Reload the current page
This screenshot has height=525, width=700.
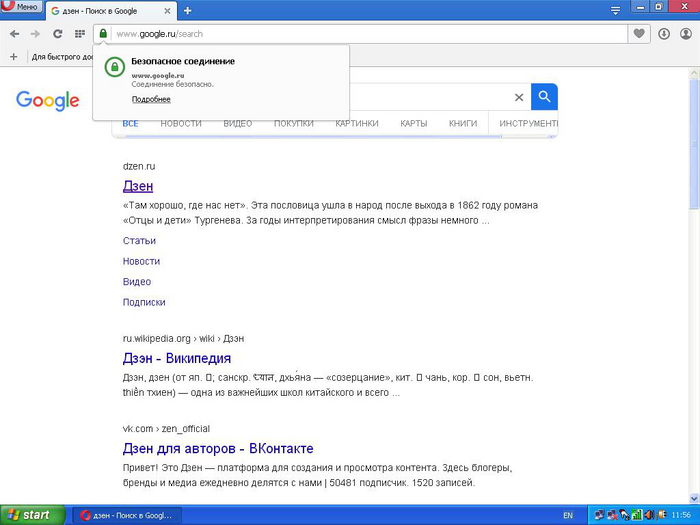coord(58,34)
